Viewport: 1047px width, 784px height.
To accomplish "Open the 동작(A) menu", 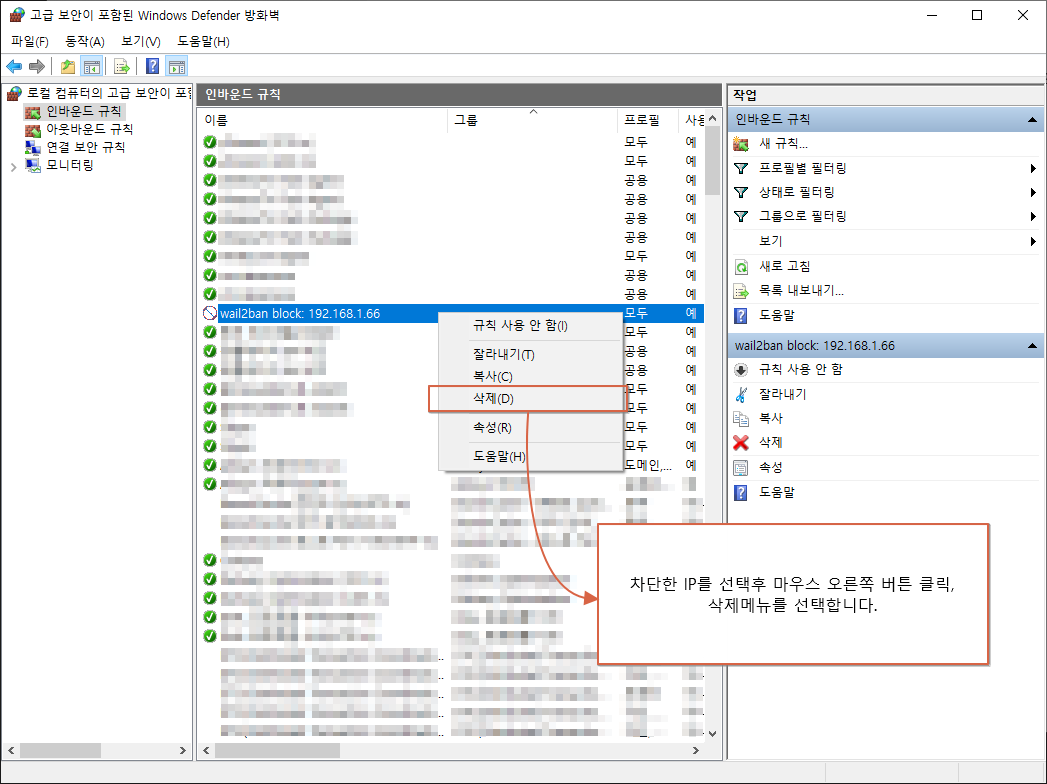I will pos(85,41).
